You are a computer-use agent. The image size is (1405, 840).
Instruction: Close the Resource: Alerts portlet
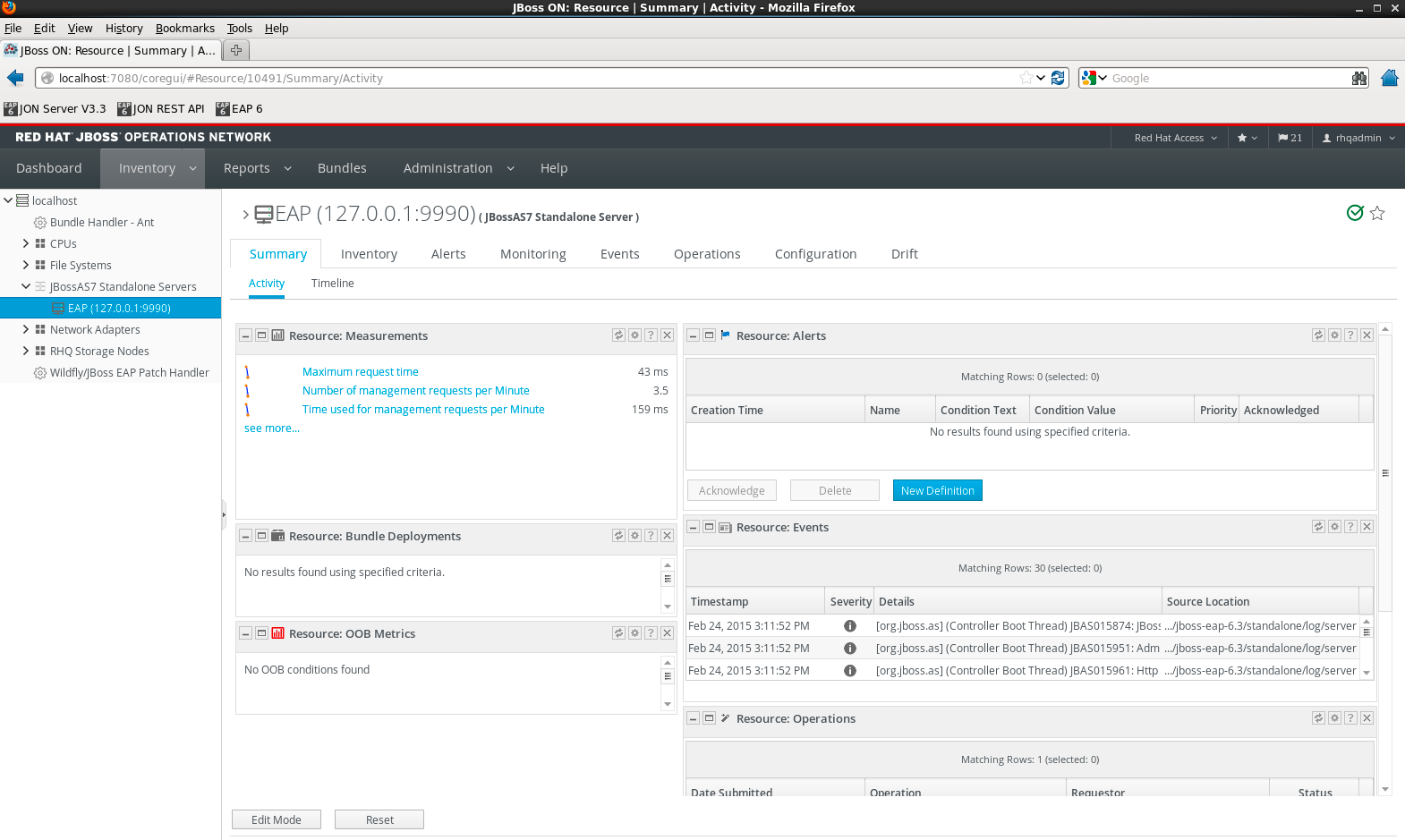pos(1367,335)
